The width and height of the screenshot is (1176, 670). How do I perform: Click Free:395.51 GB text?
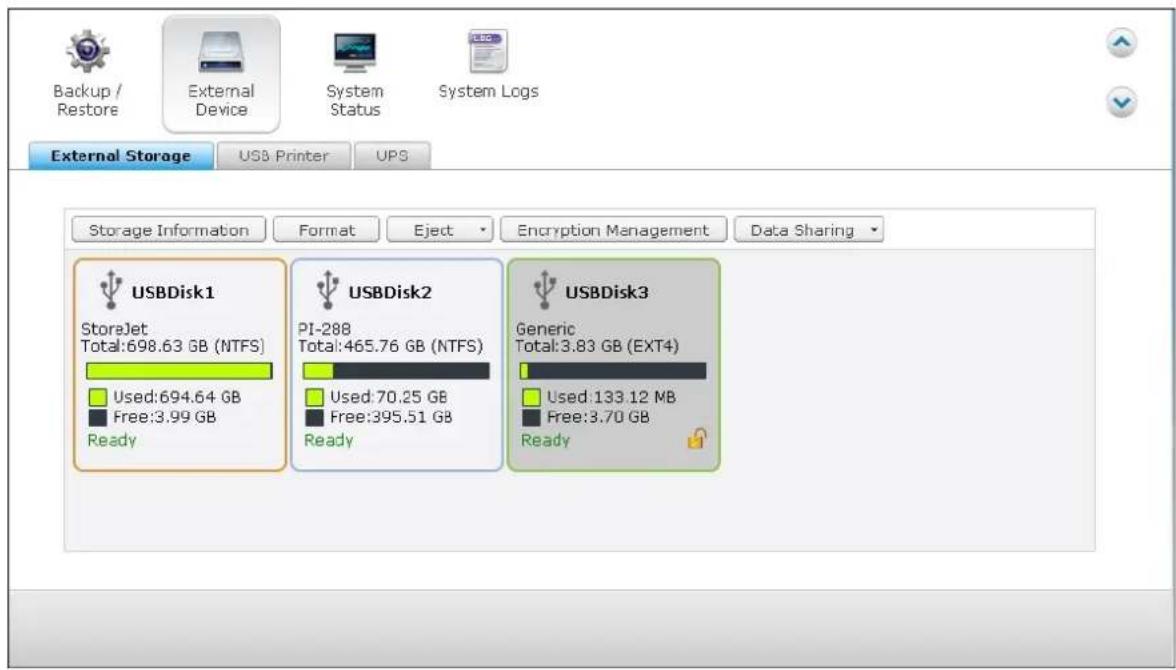point(391,418)
